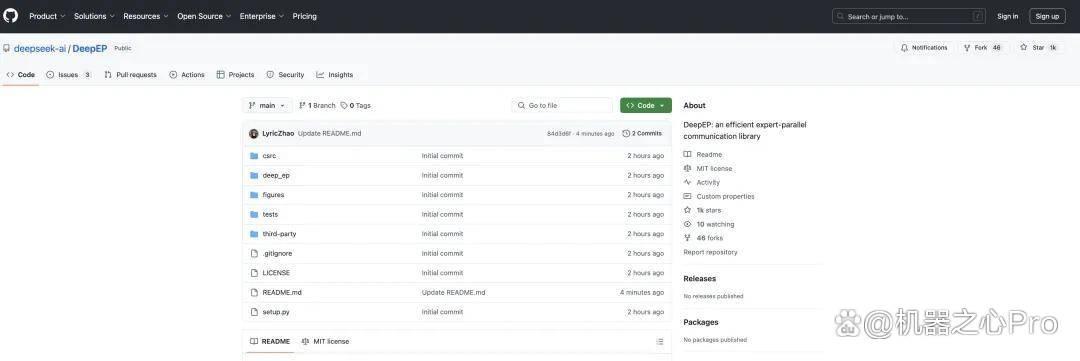Switch to the Pull requests tab
Image resolution: width=1080 pixels, height=361 pixels.
point(130,74)
